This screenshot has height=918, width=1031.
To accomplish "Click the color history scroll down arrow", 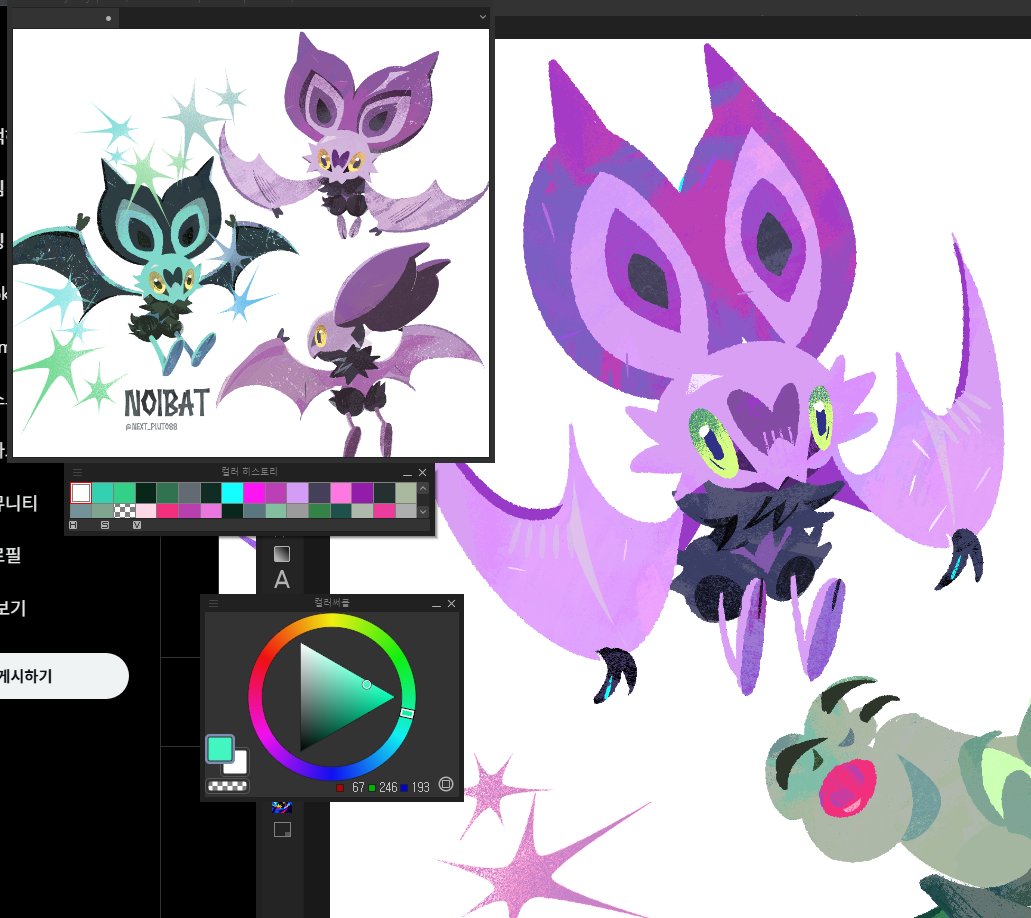I will (x=423, y=511).
